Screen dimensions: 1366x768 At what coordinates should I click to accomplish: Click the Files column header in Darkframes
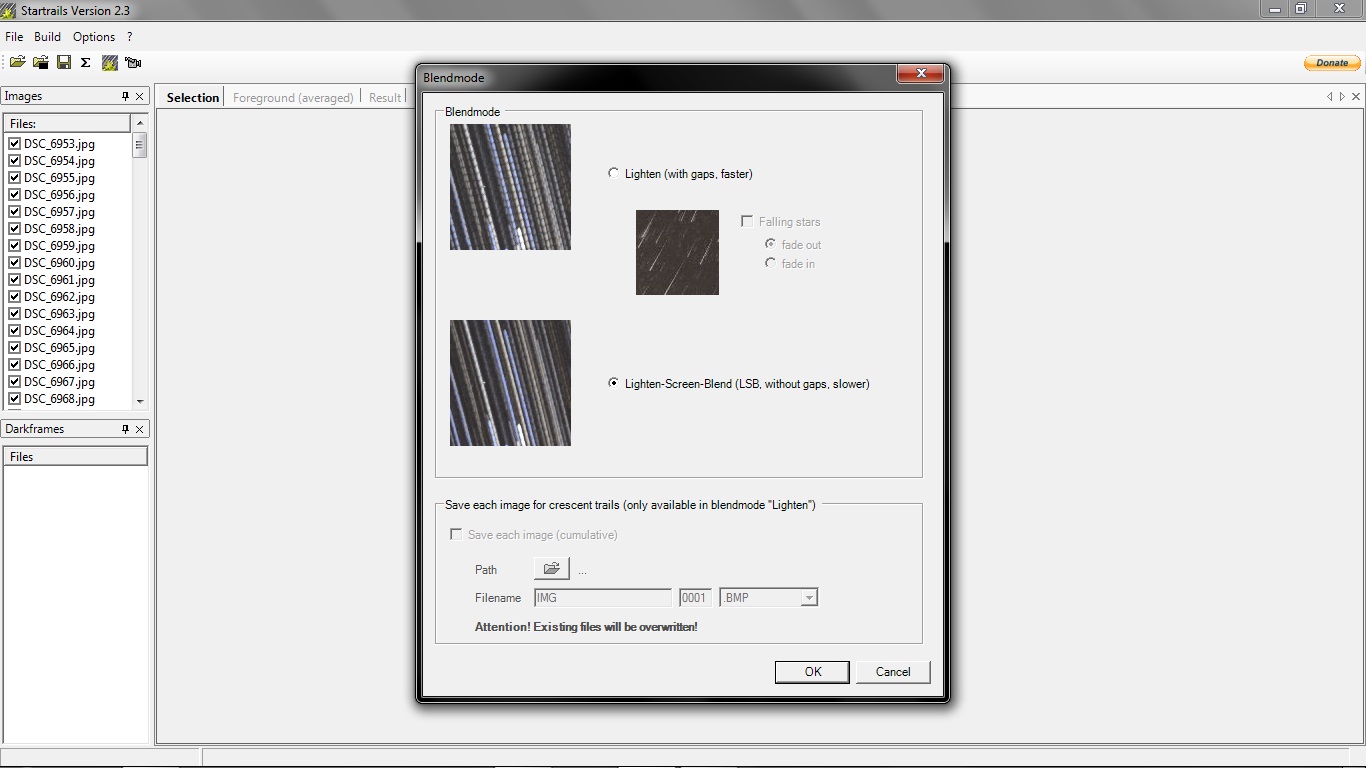(x=76, y=456)
